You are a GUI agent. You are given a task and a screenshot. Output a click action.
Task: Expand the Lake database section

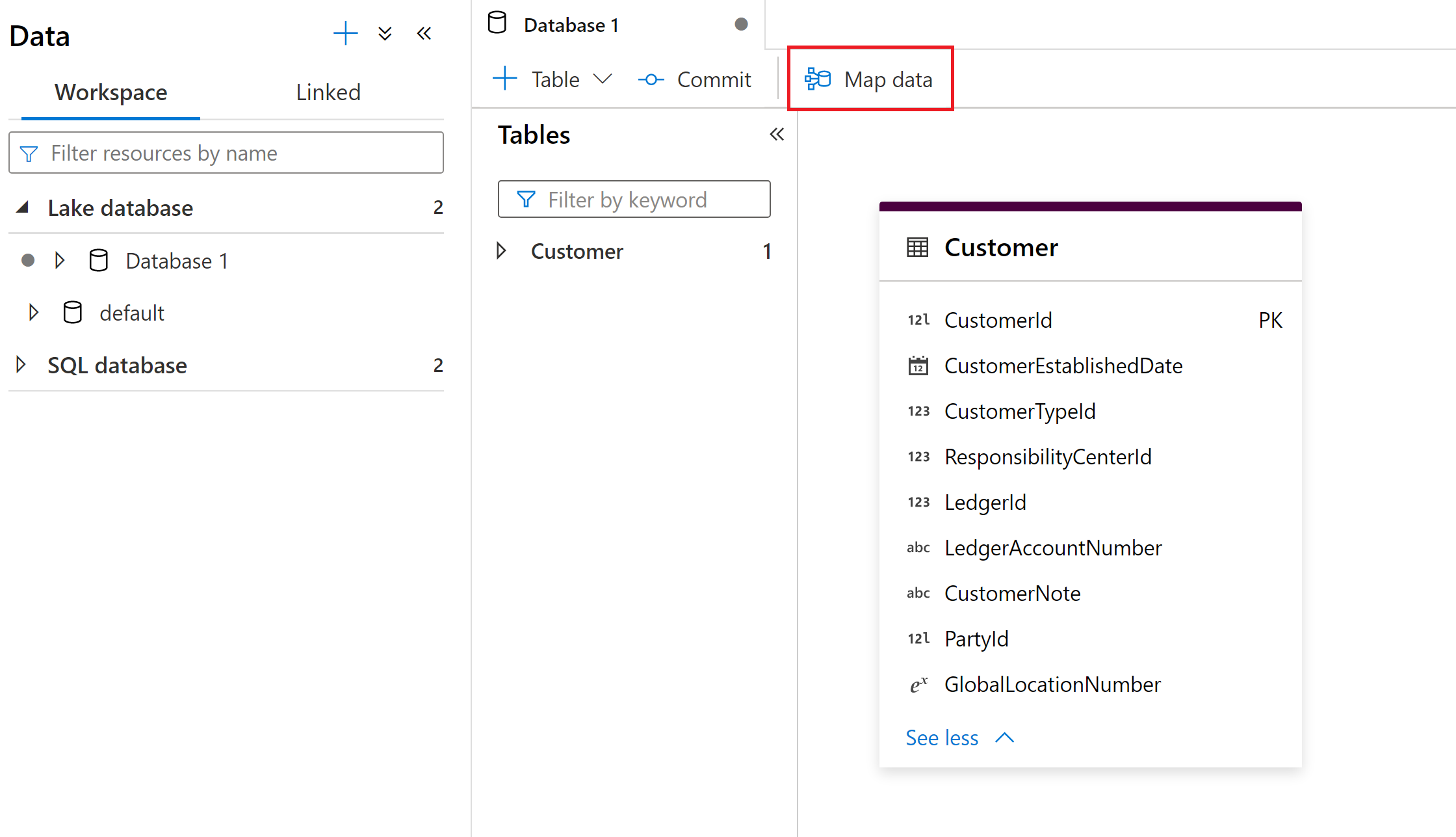19,208
